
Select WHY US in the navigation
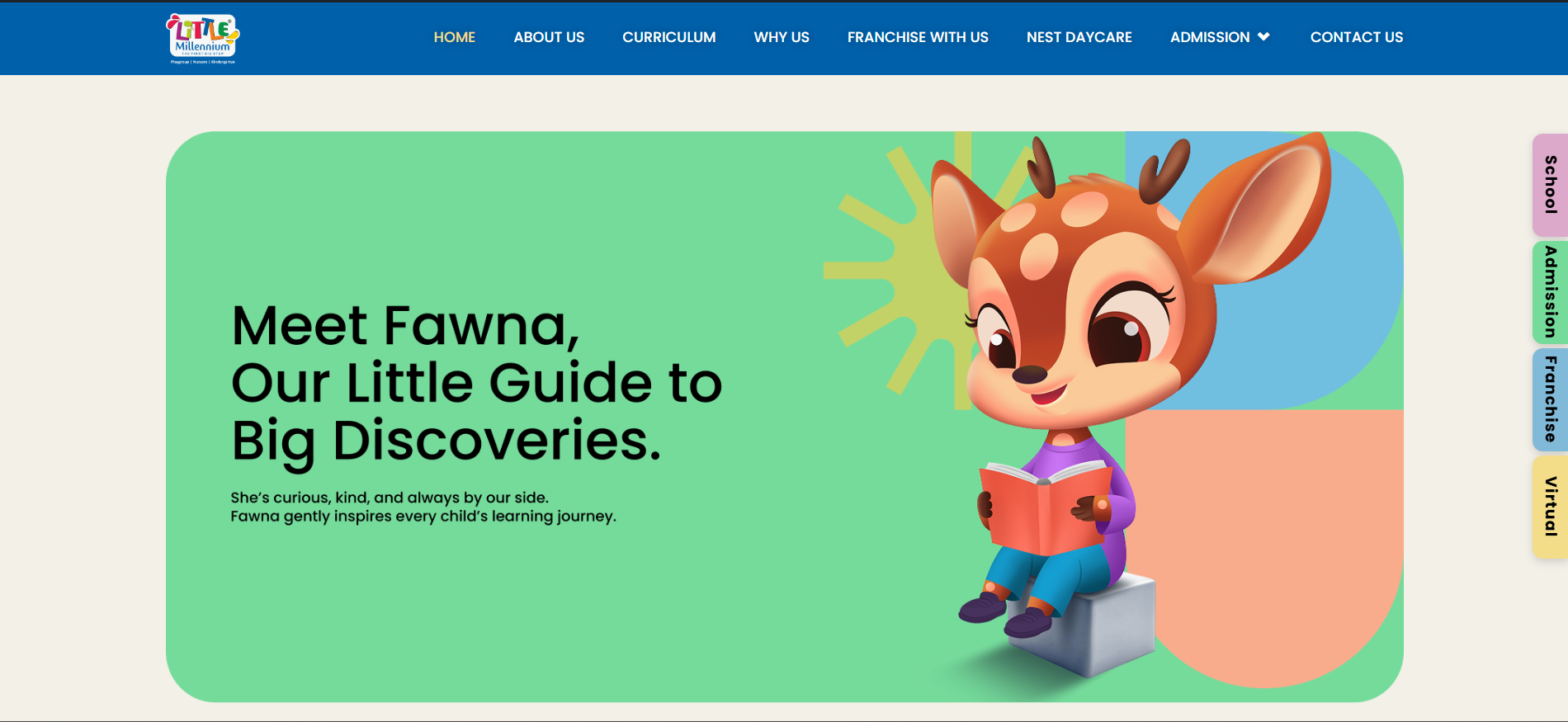pyautogui.click(x=782, y=37)
